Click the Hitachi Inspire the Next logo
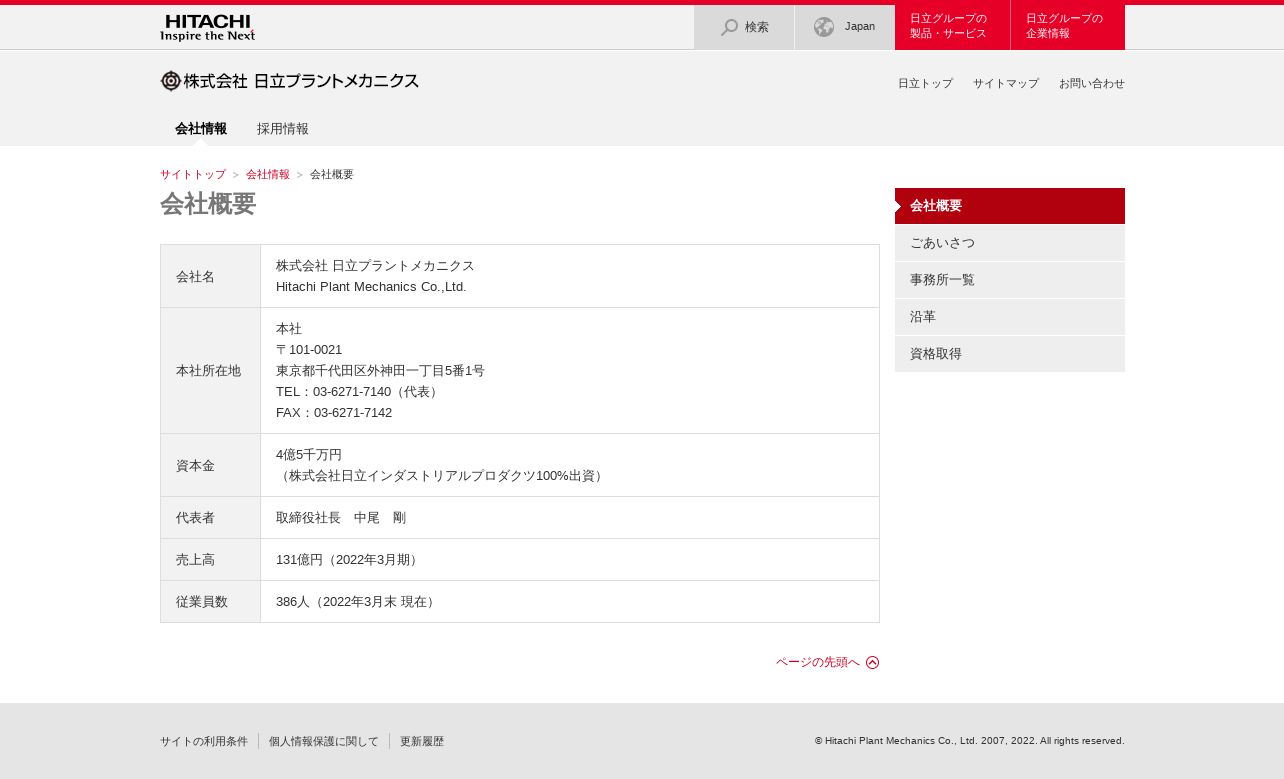The height and width of the screenshot is (779, 1284). [x=207, y=27]
